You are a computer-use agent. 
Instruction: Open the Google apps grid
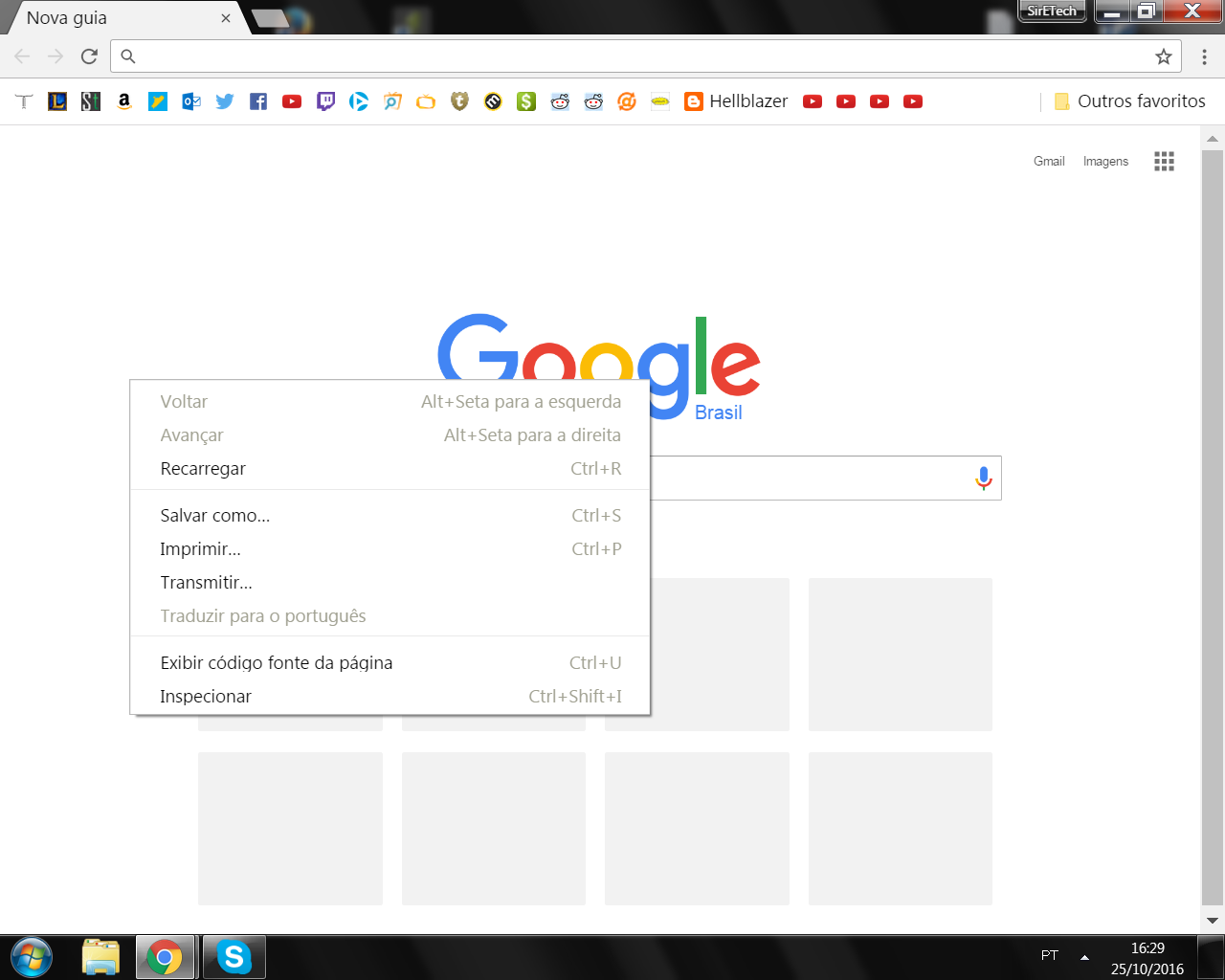pos(1164,162)
